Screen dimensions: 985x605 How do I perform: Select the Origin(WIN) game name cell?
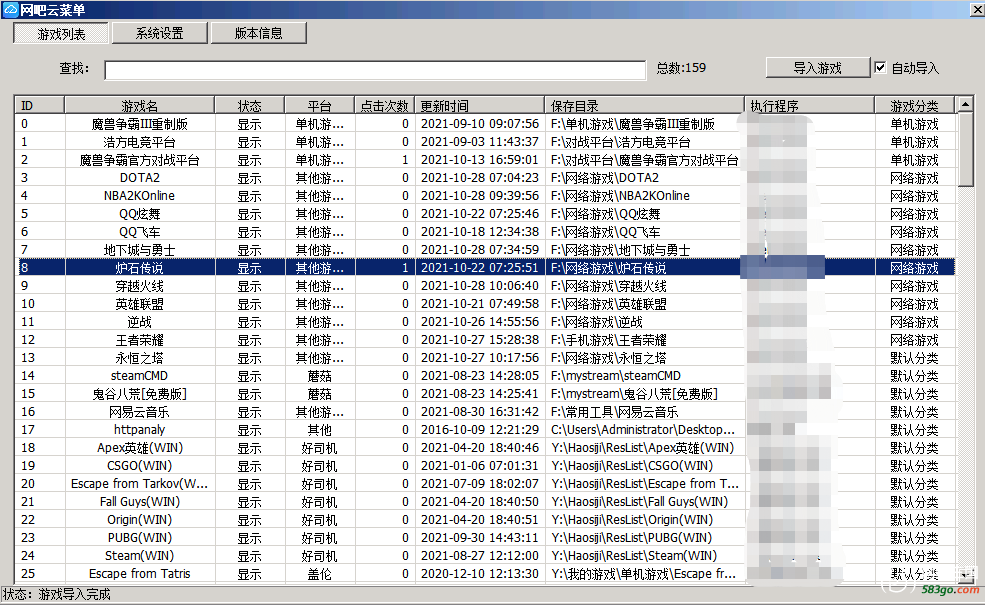(x=139, y=520)
